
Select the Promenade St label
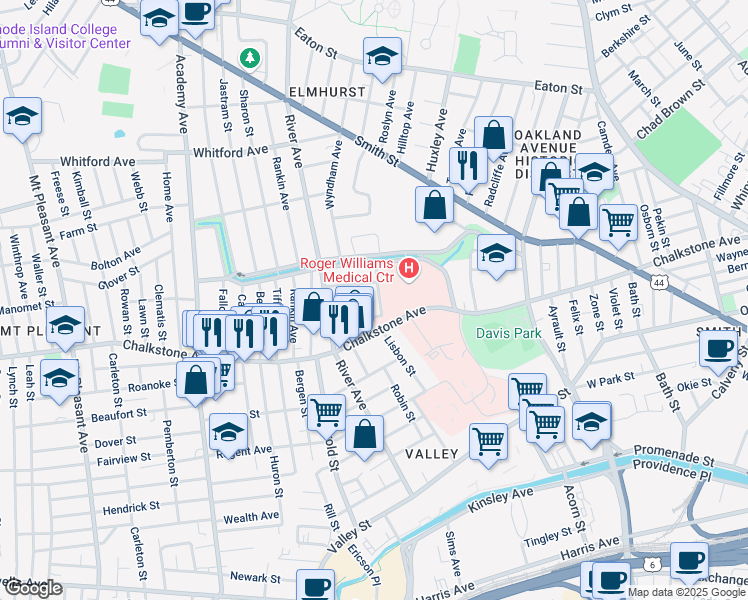click(674, 455)
